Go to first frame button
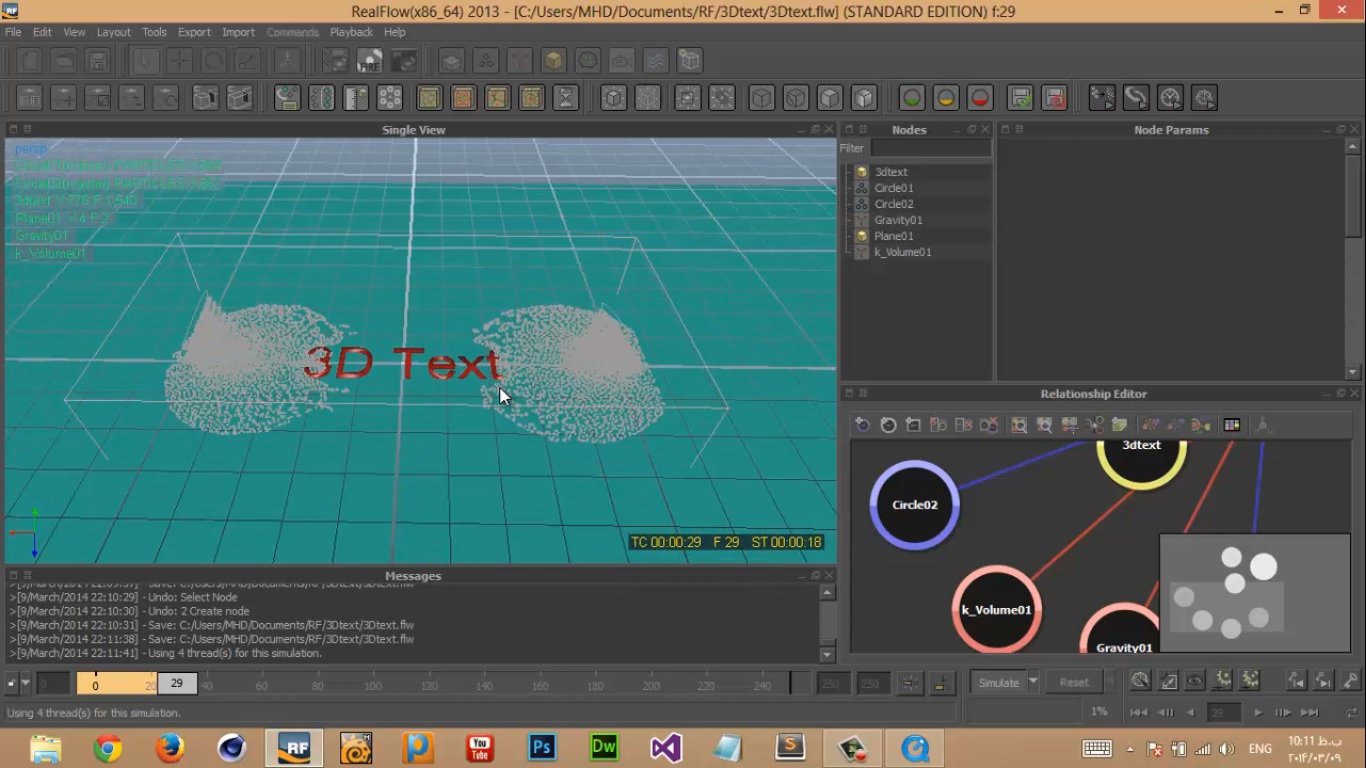 click(1138, 712)
